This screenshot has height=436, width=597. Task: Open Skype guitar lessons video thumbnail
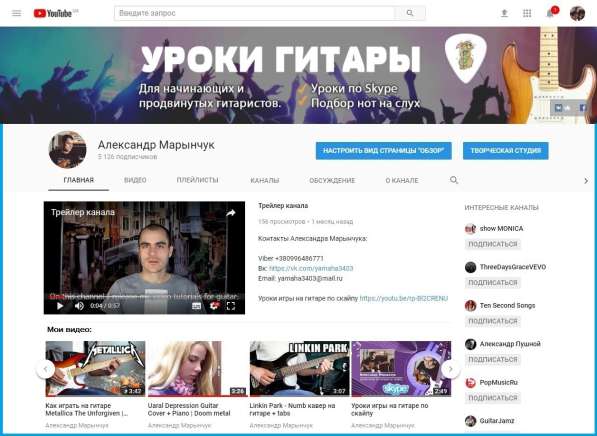coord(401,369)
